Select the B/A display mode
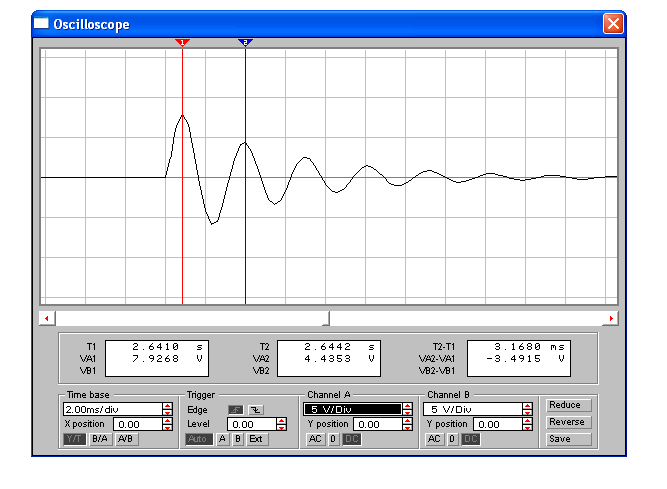The image size is (667, 489). click(x=100, y=439)
